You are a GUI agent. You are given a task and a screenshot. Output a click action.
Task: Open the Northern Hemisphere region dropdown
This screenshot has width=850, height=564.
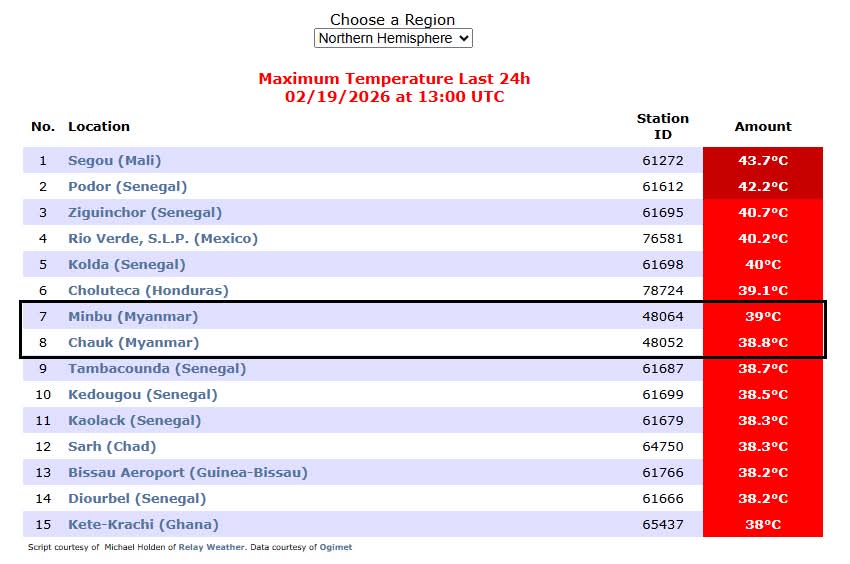[393, 38]
